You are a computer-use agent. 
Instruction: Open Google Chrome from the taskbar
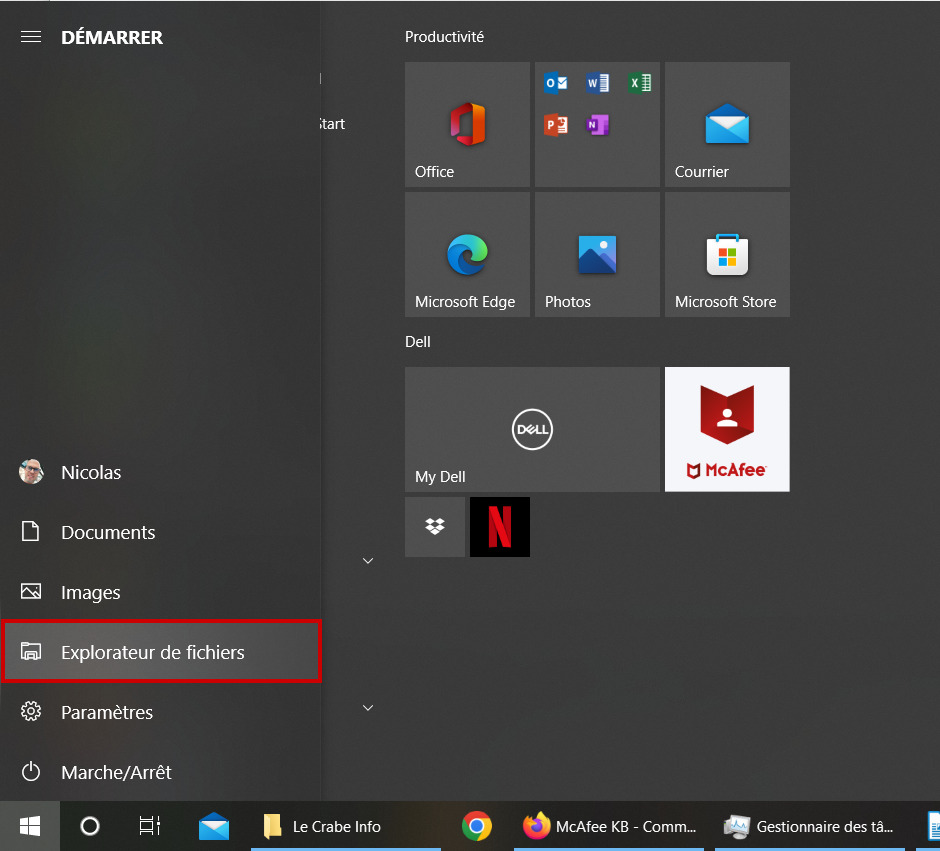point(477,826)
